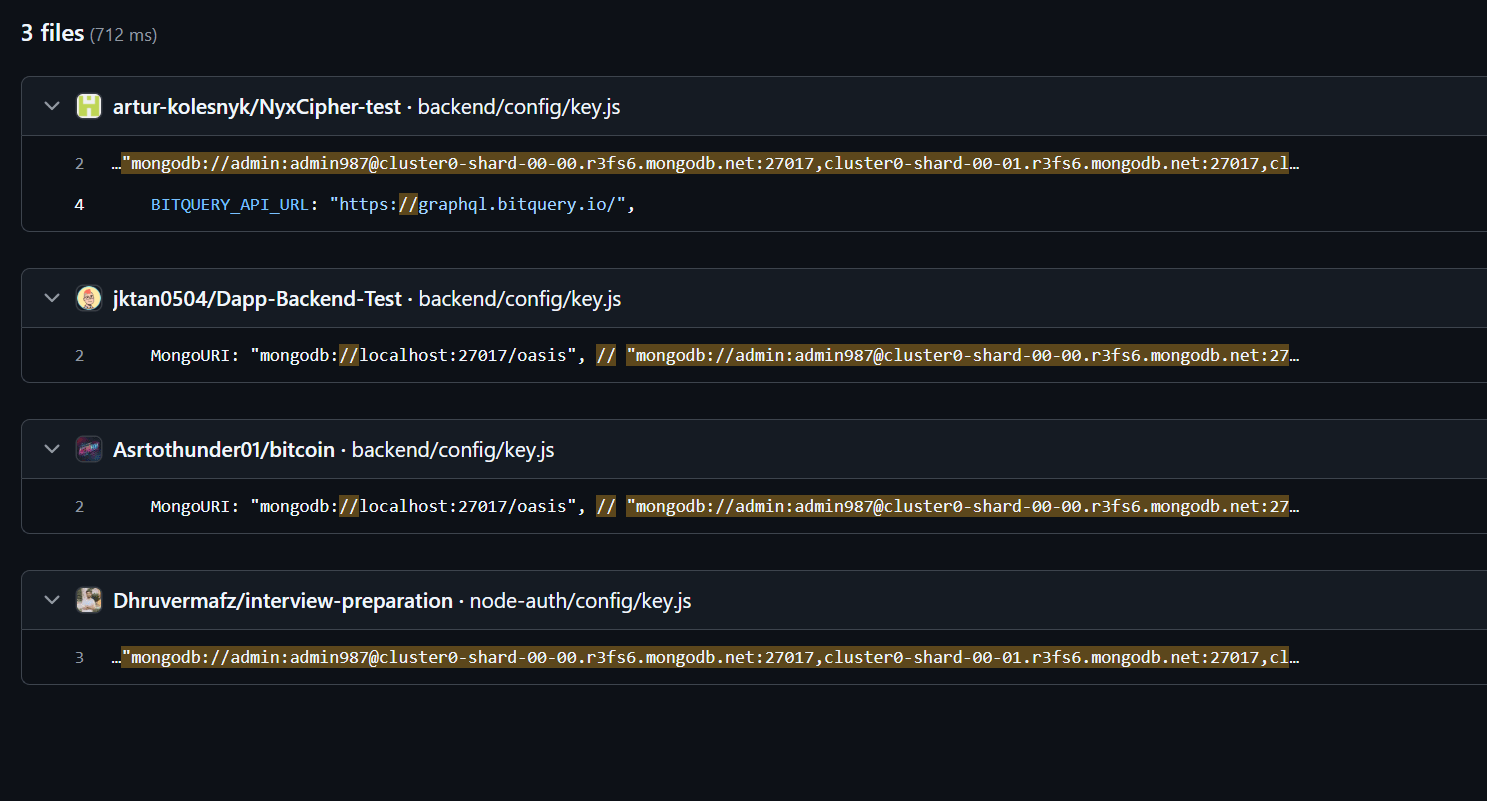Collapse the interview-preparation result chevron
Image resolution: width=1487 pixels, height=801 pixels.
52,600
